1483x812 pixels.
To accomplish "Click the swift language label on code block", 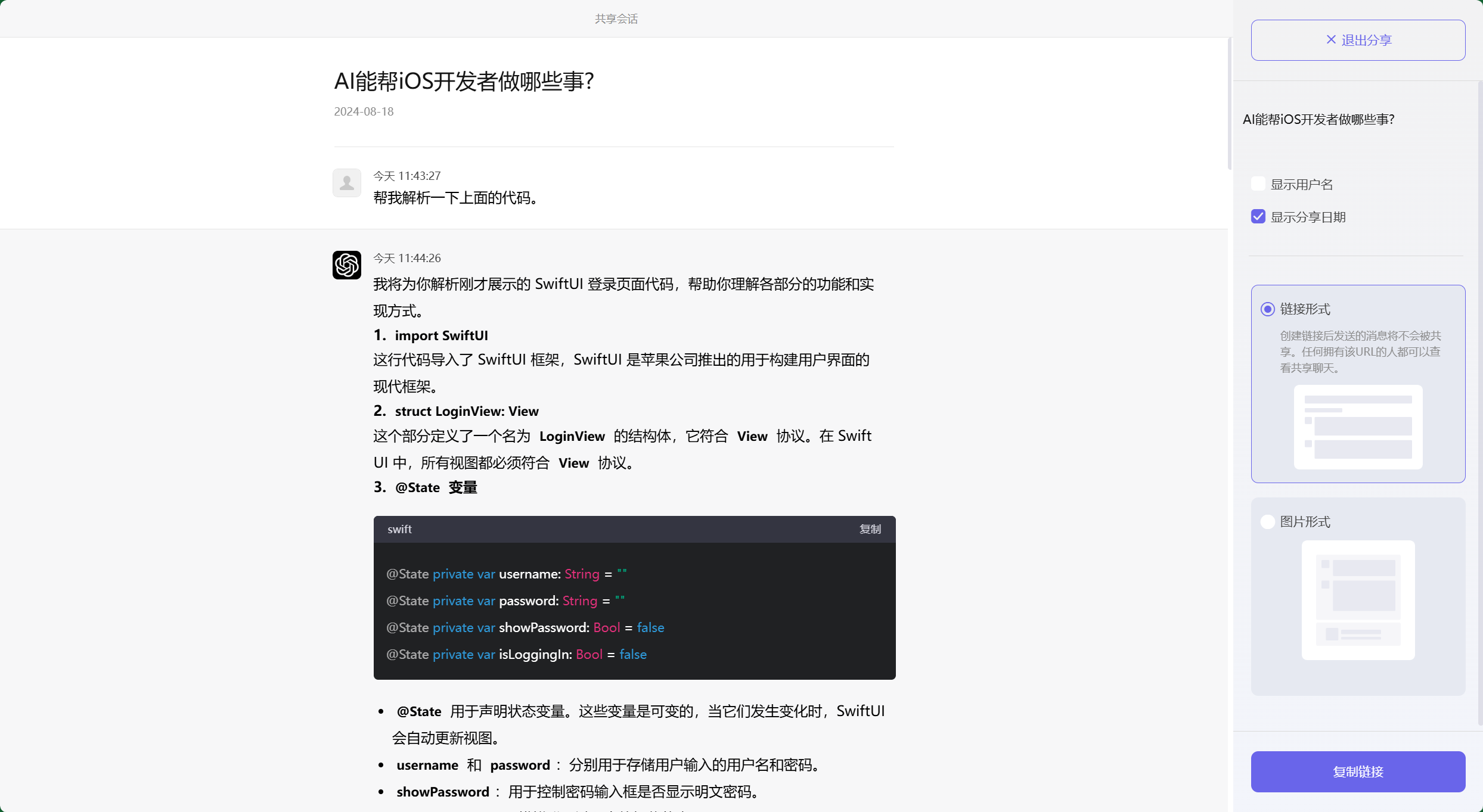I will (399, 529).
